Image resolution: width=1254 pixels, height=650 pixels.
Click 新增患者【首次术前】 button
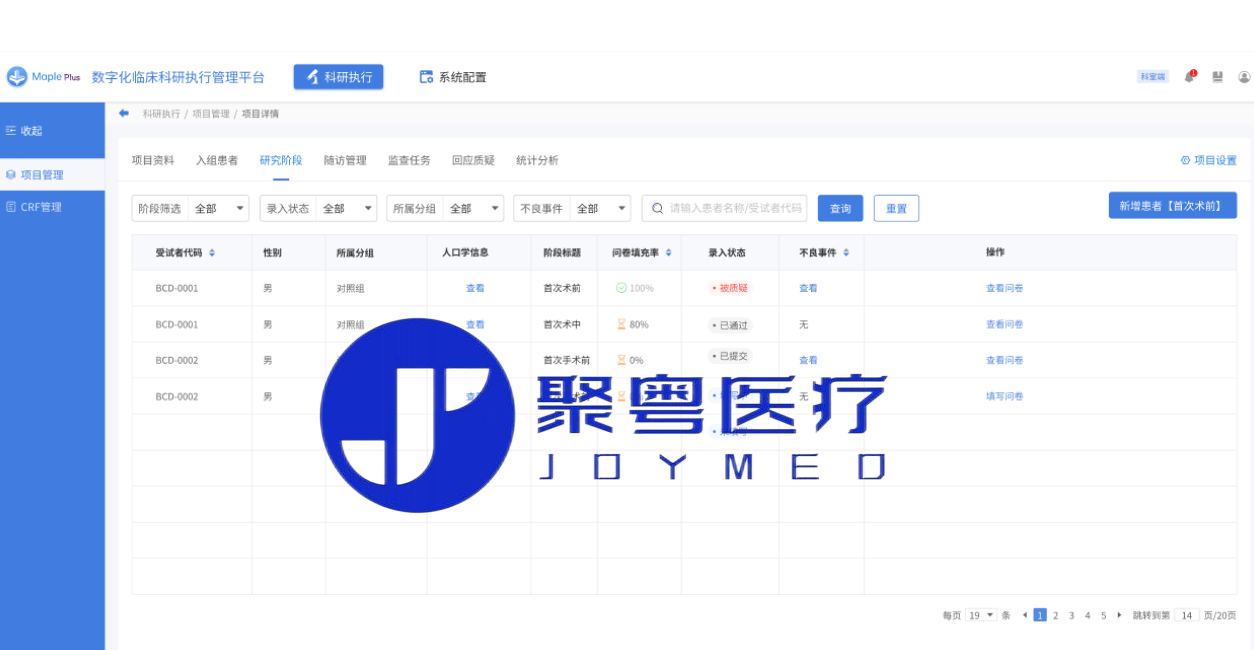(1172, 205)
